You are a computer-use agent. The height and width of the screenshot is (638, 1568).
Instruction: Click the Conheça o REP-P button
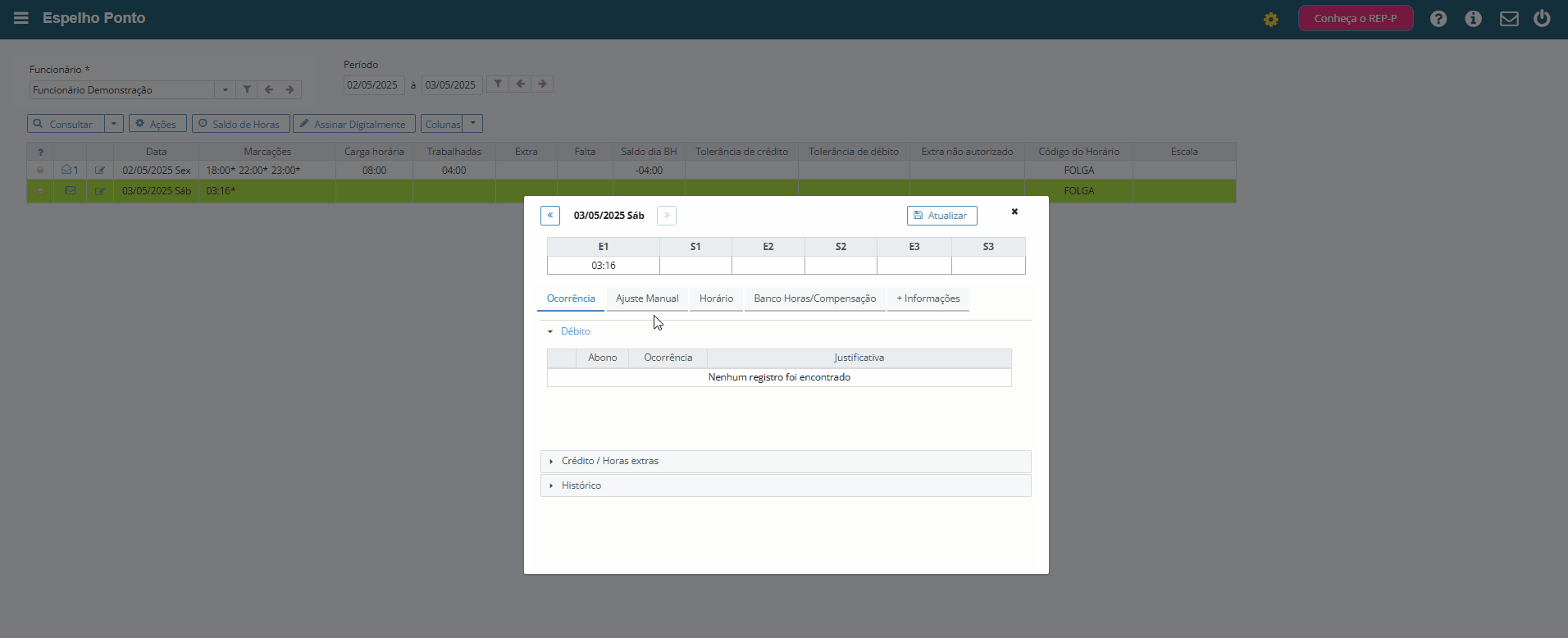pos(1356,18)
